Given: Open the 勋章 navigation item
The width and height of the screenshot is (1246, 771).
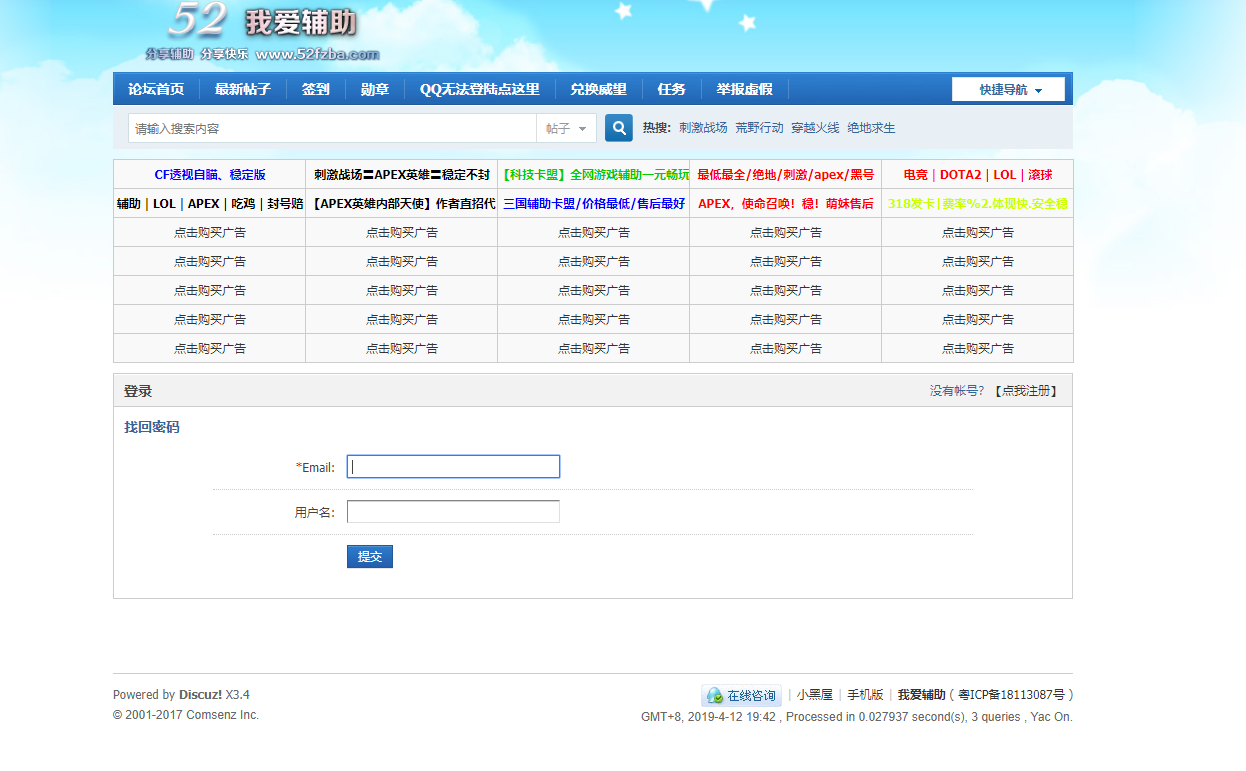Looking at the screenshot, I should point(375,89).
